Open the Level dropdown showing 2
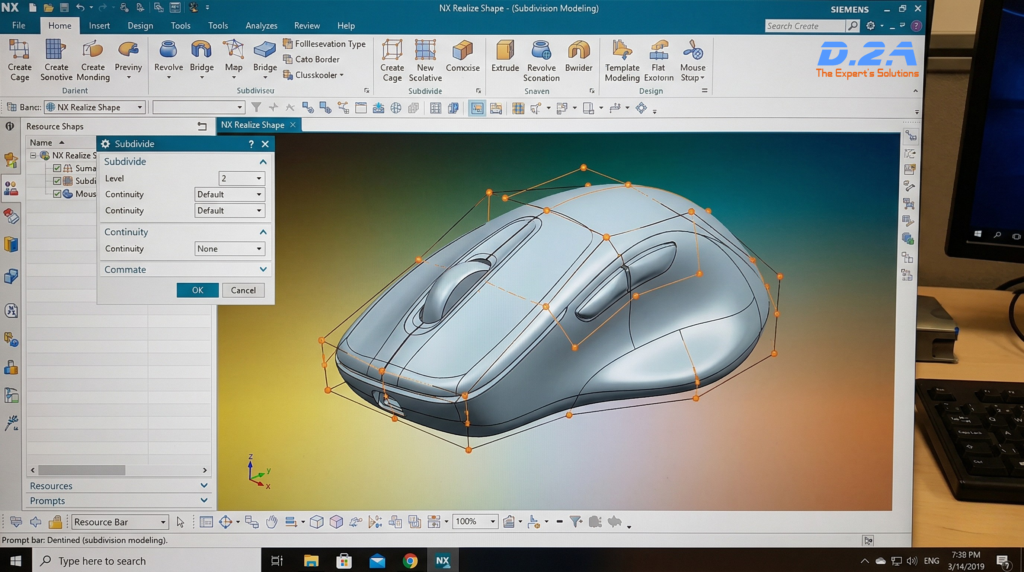Image resolution: width=1024 pixels, height=572 pixels. [241, 178]
